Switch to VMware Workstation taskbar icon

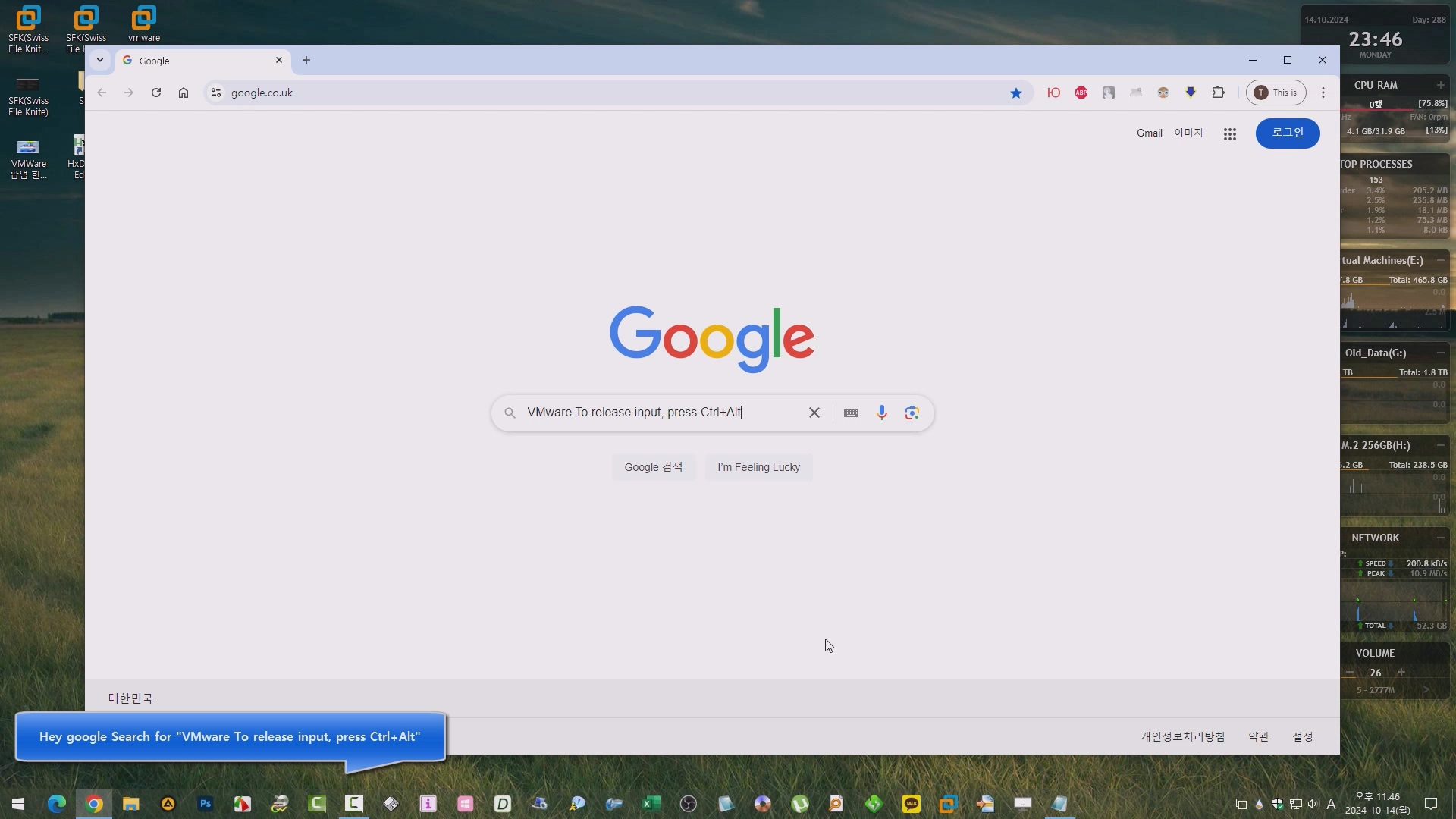click(948, 804)
